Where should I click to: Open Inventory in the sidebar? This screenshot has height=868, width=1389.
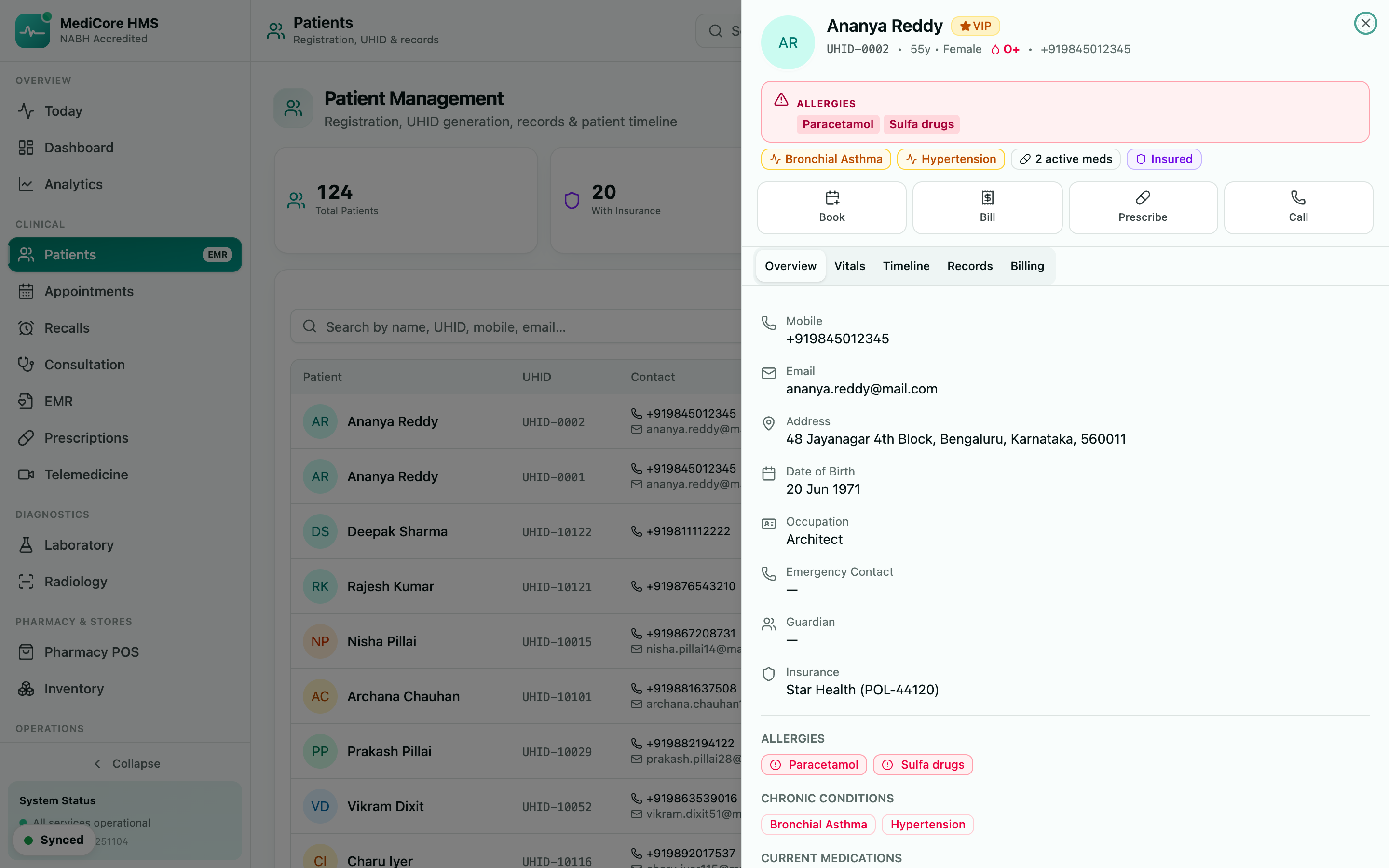click(124, 688)
